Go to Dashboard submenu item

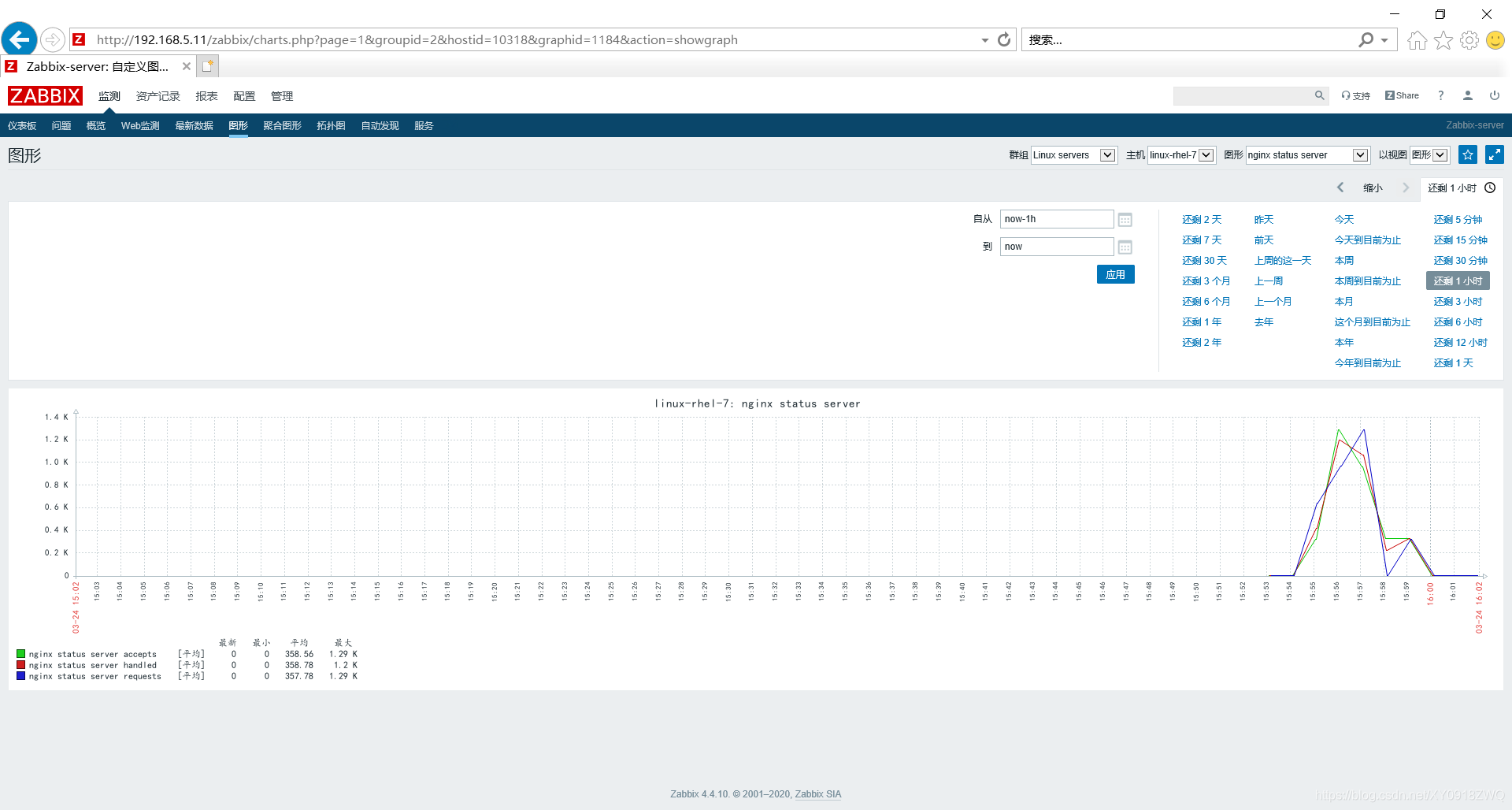point(22,126)
